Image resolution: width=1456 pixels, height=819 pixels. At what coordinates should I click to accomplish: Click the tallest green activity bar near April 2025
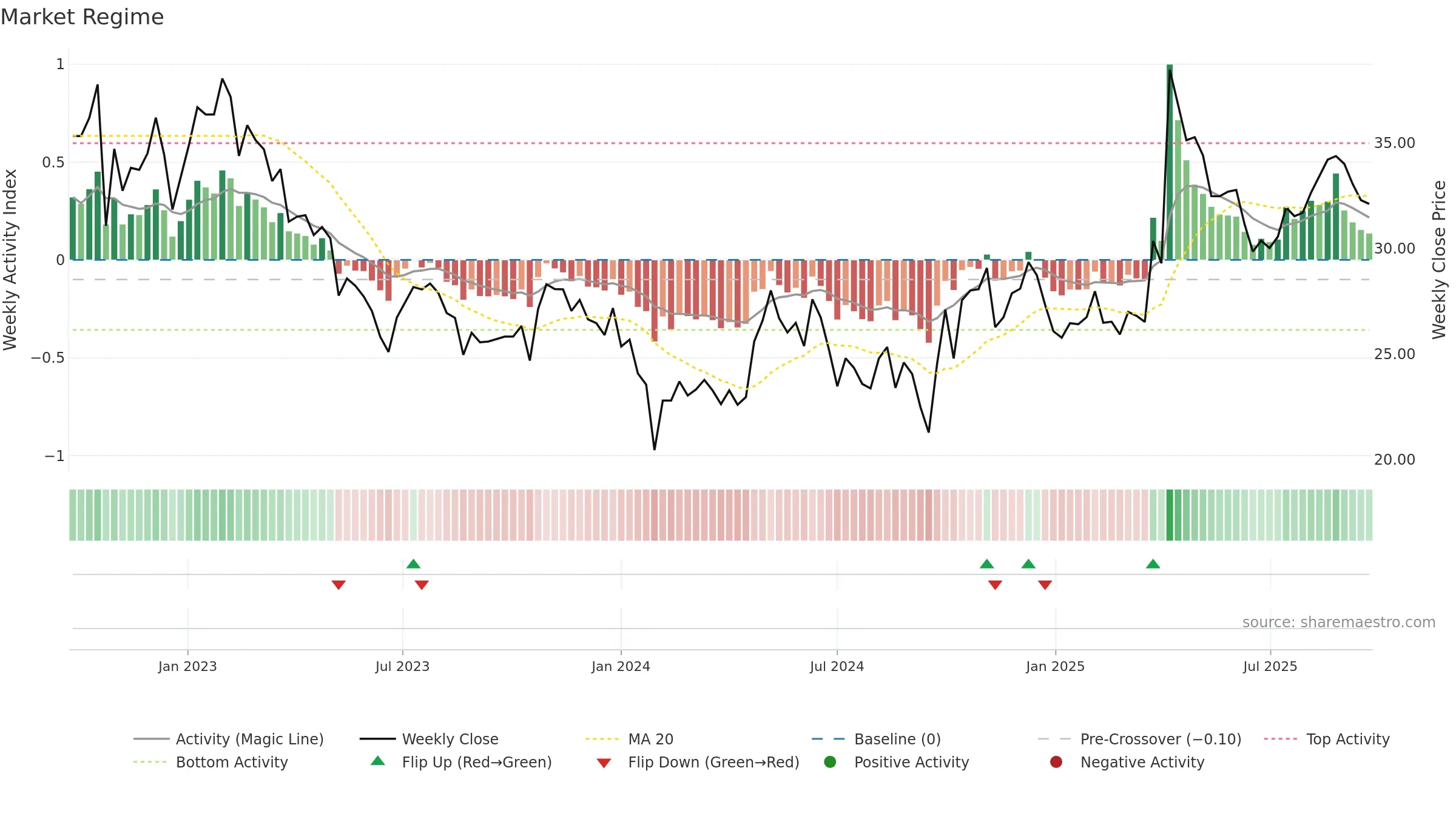click(1170, 162)
